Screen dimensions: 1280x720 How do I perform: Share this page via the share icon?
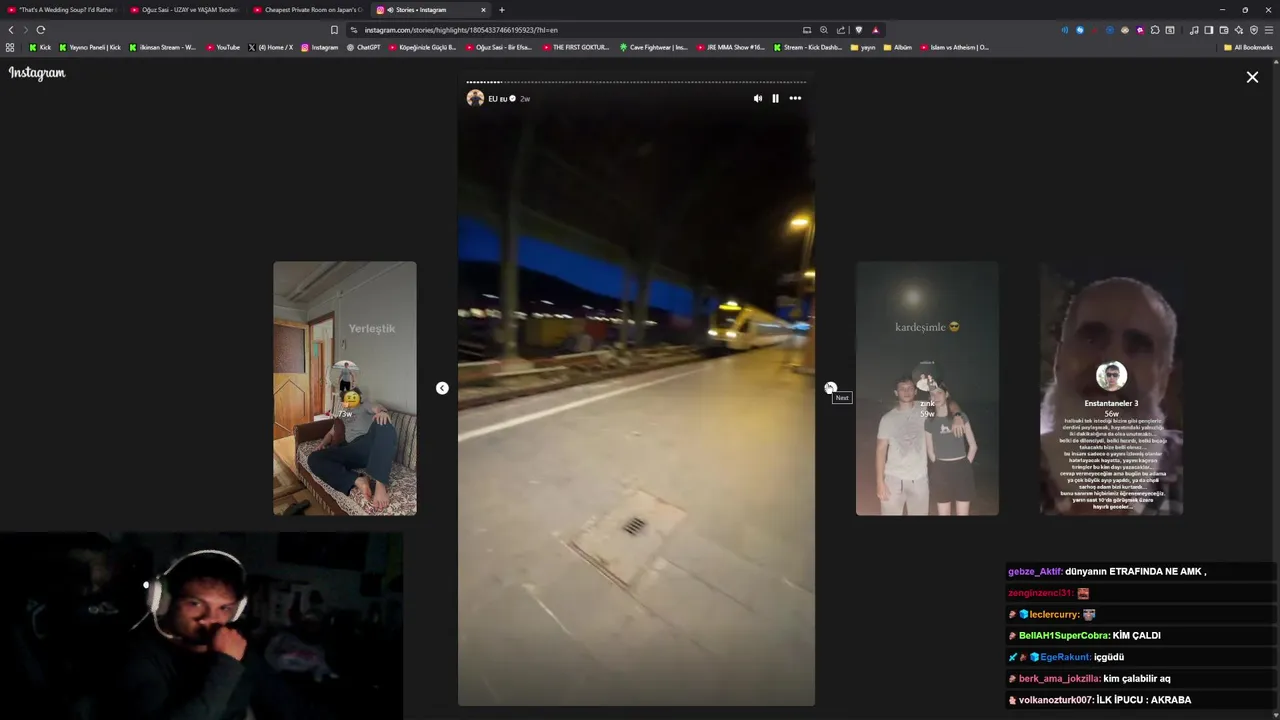click(841, 30)
